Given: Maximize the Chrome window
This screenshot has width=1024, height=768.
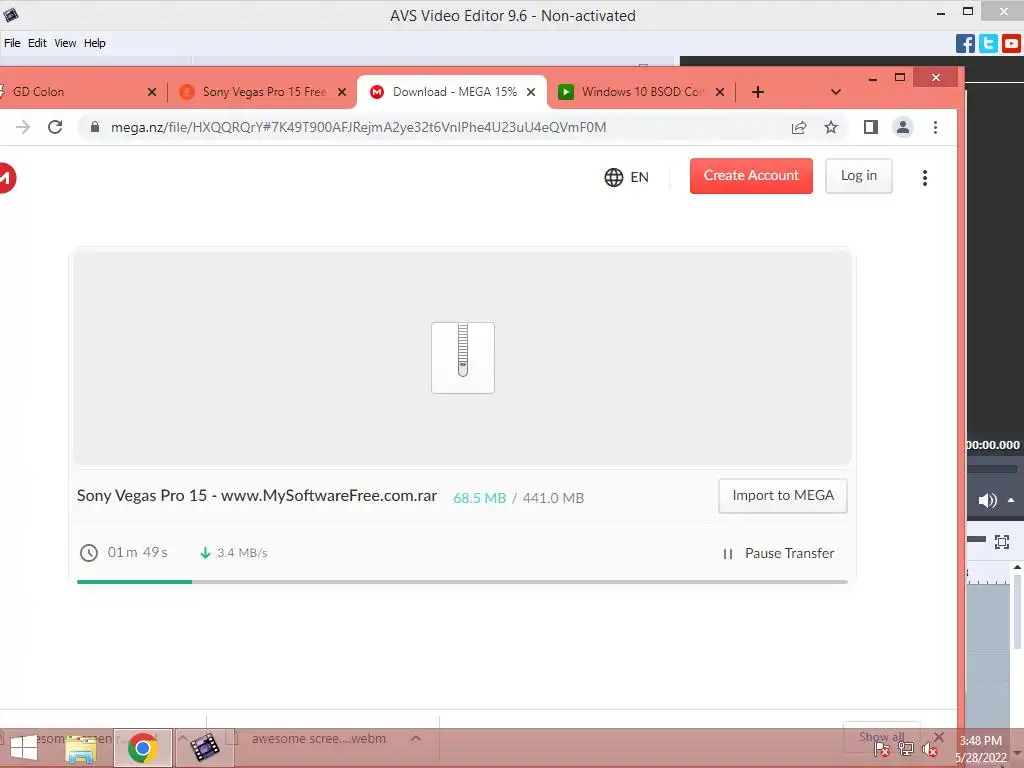Looking at the screenshot, I should tap(900, 78).
